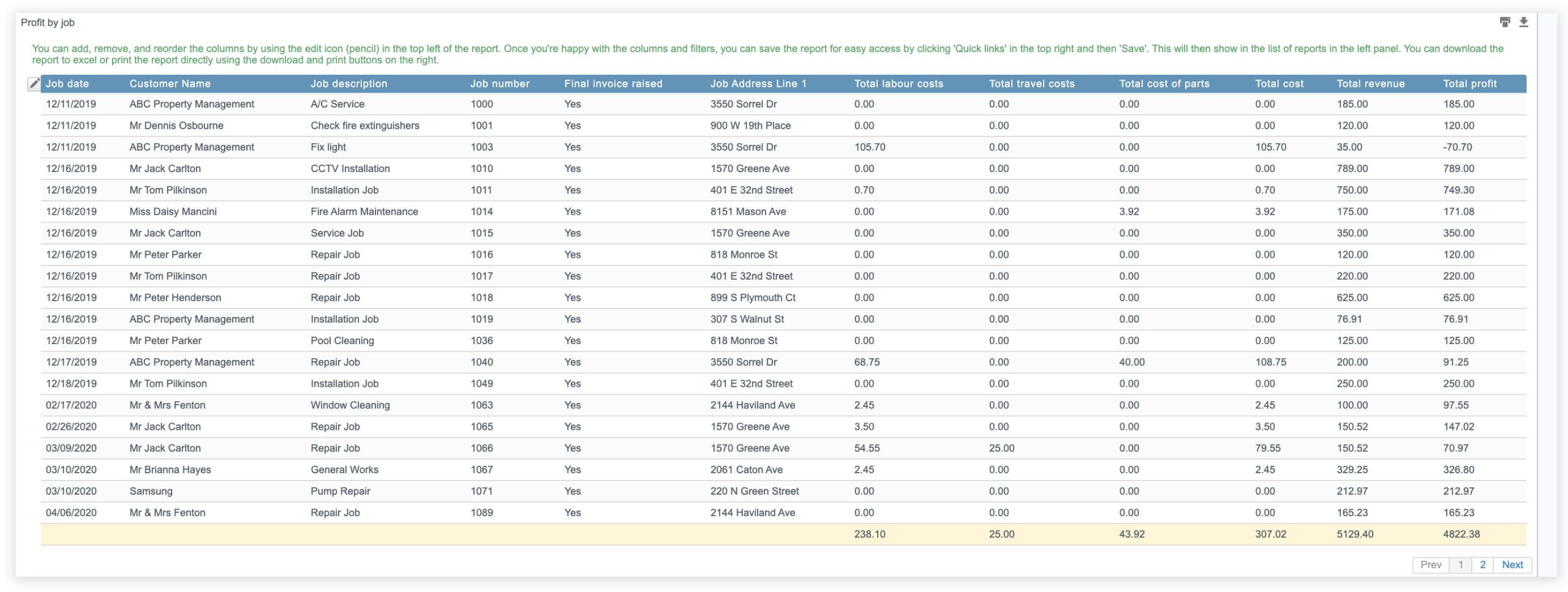Click the Total profit column header
The height and width of the screenshot is (592, 1568).
pos(1469,84)
